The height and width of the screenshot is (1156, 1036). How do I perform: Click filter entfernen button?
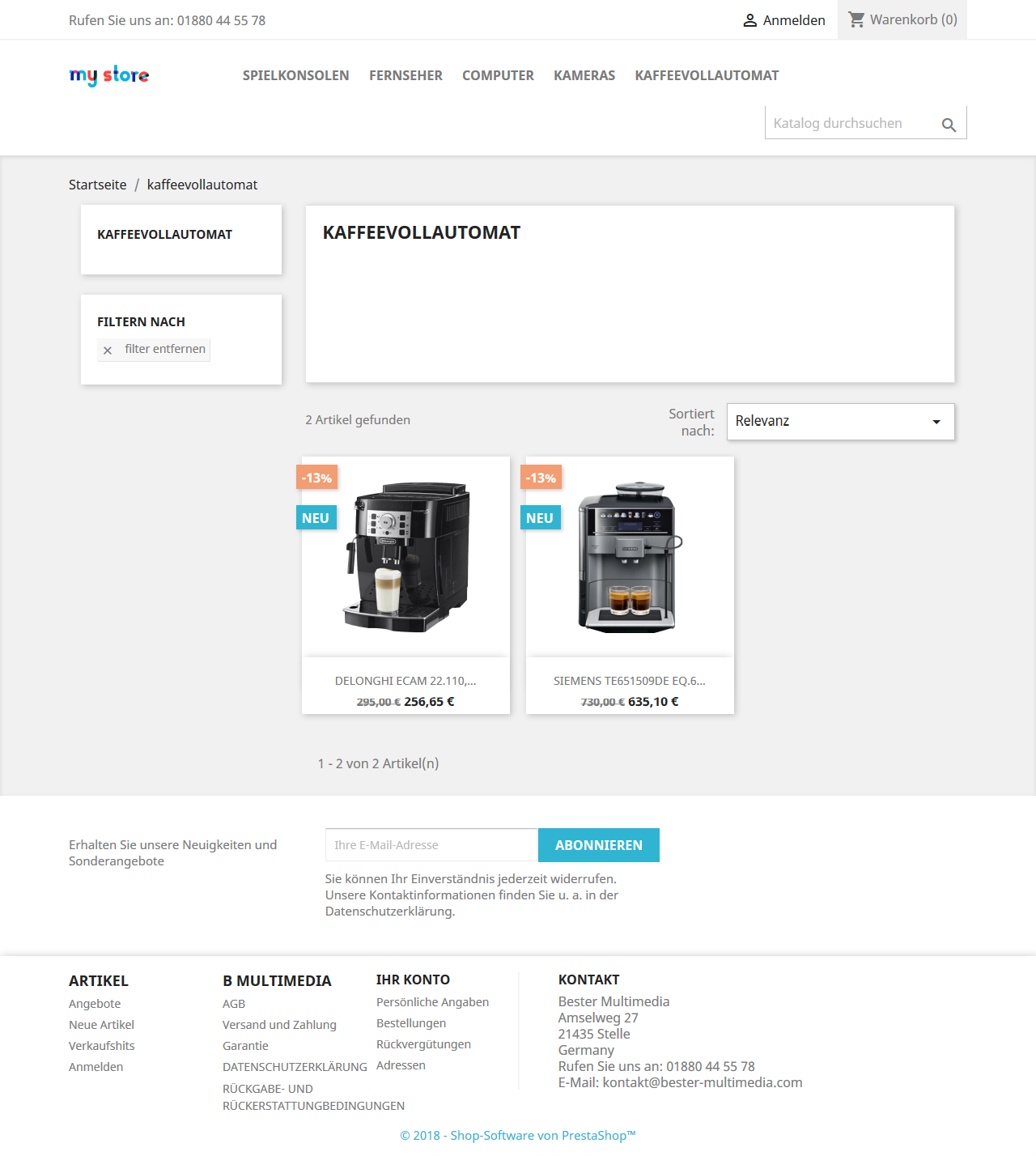click(x=154, y=350)
